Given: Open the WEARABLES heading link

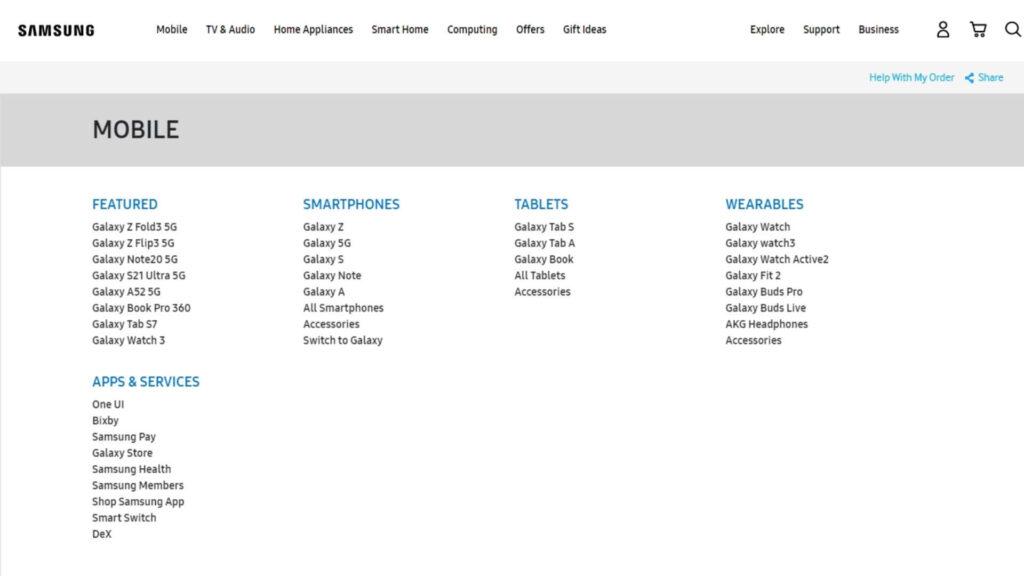Looking at the screenshot, I should (x=764, y=204).
